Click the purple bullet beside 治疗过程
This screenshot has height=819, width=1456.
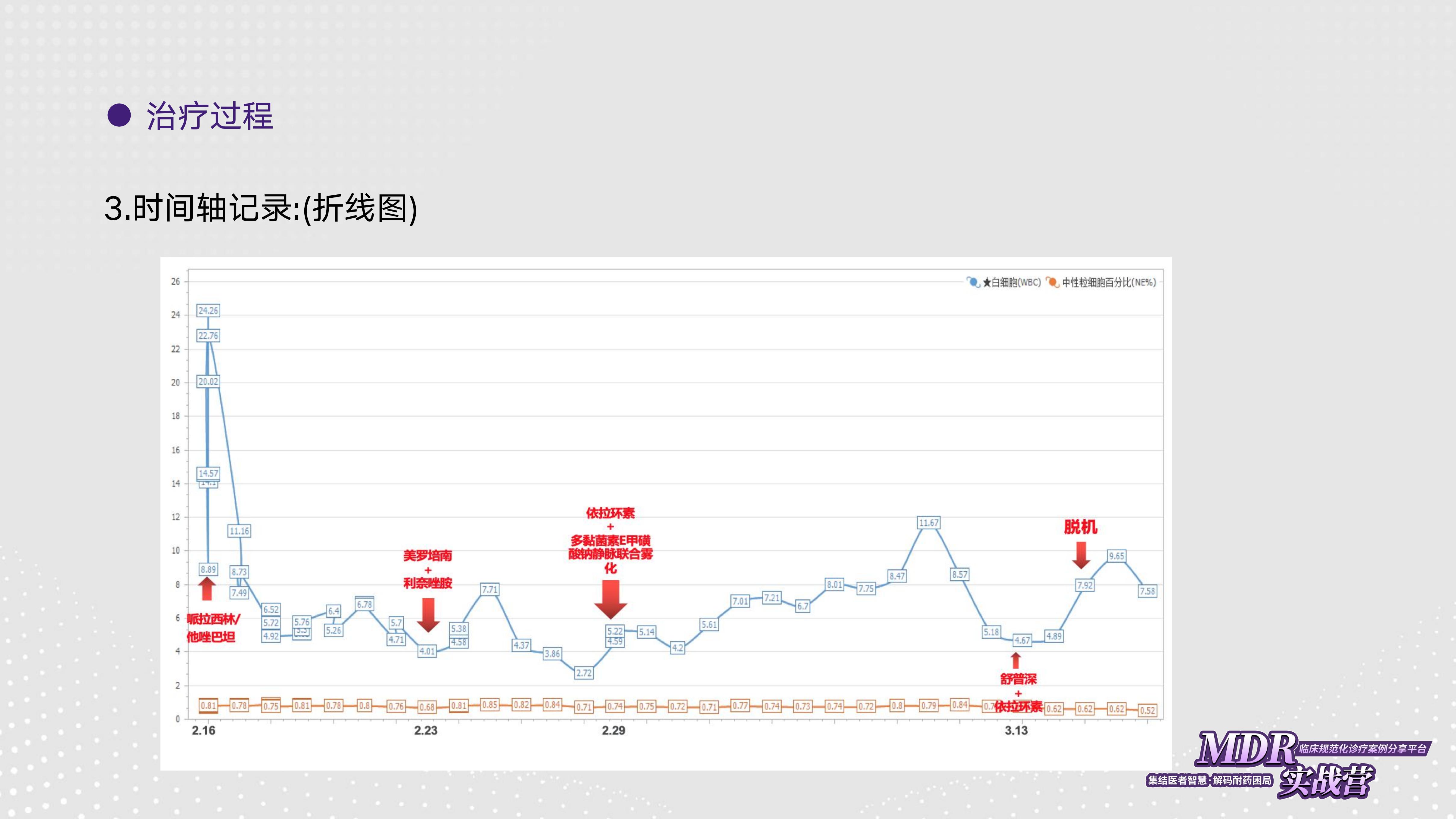(x=119, y=116)
